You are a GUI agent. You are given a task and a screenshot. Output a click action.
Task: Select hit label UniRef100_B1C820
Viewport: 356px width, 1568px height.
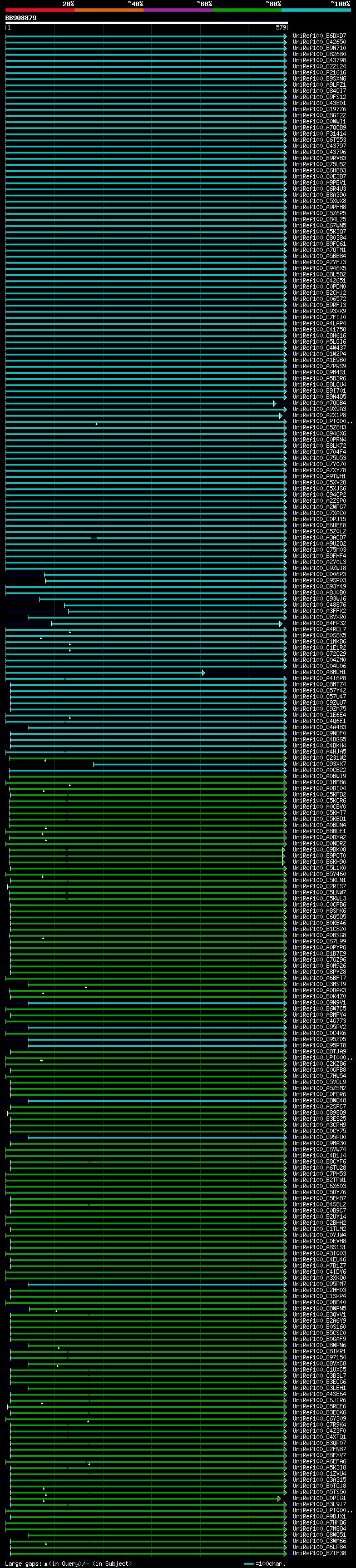click(319, 929)
